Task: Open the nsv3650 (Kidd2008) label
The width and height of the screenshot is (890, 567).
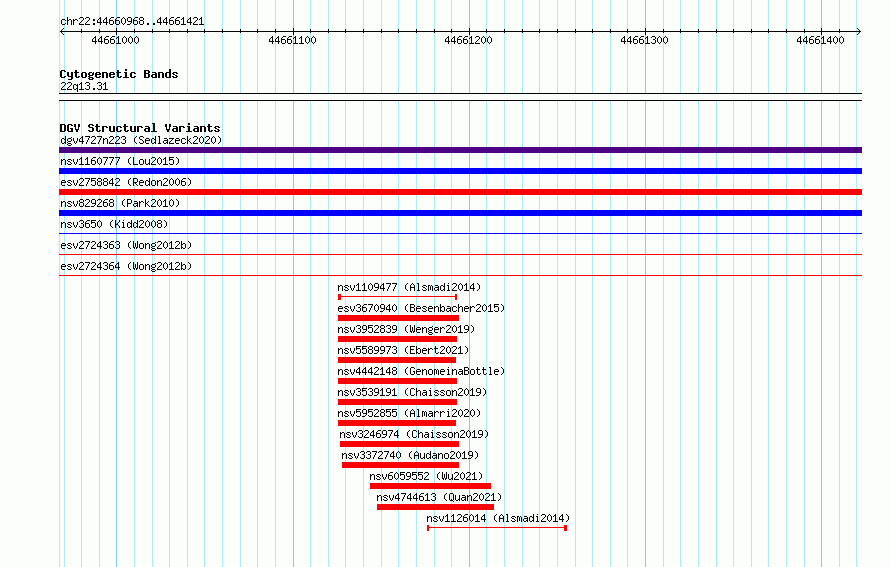Action: pos(114,224)
